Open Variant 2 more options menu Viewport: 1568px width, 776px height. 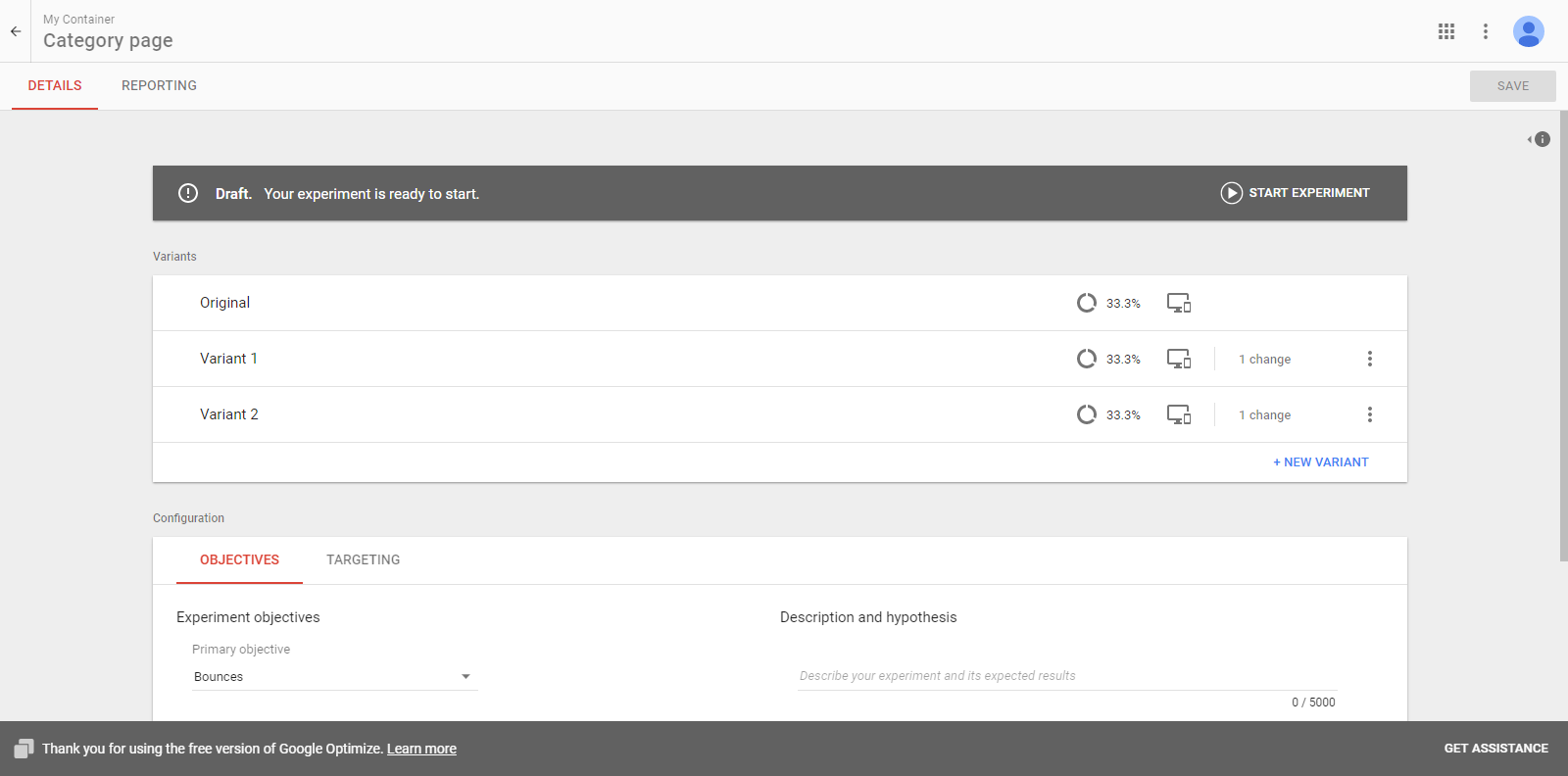(x=1370, y=414)
